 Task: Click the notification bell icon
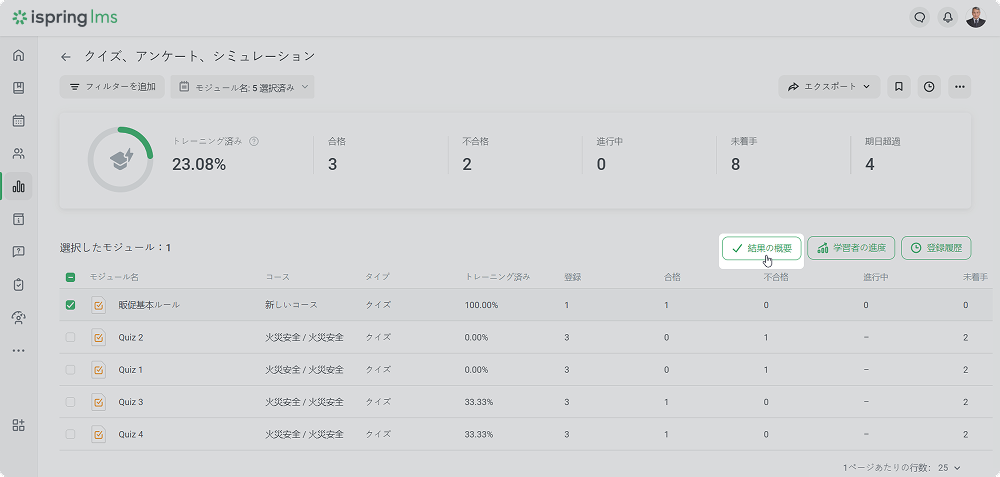tap(947, 17)
